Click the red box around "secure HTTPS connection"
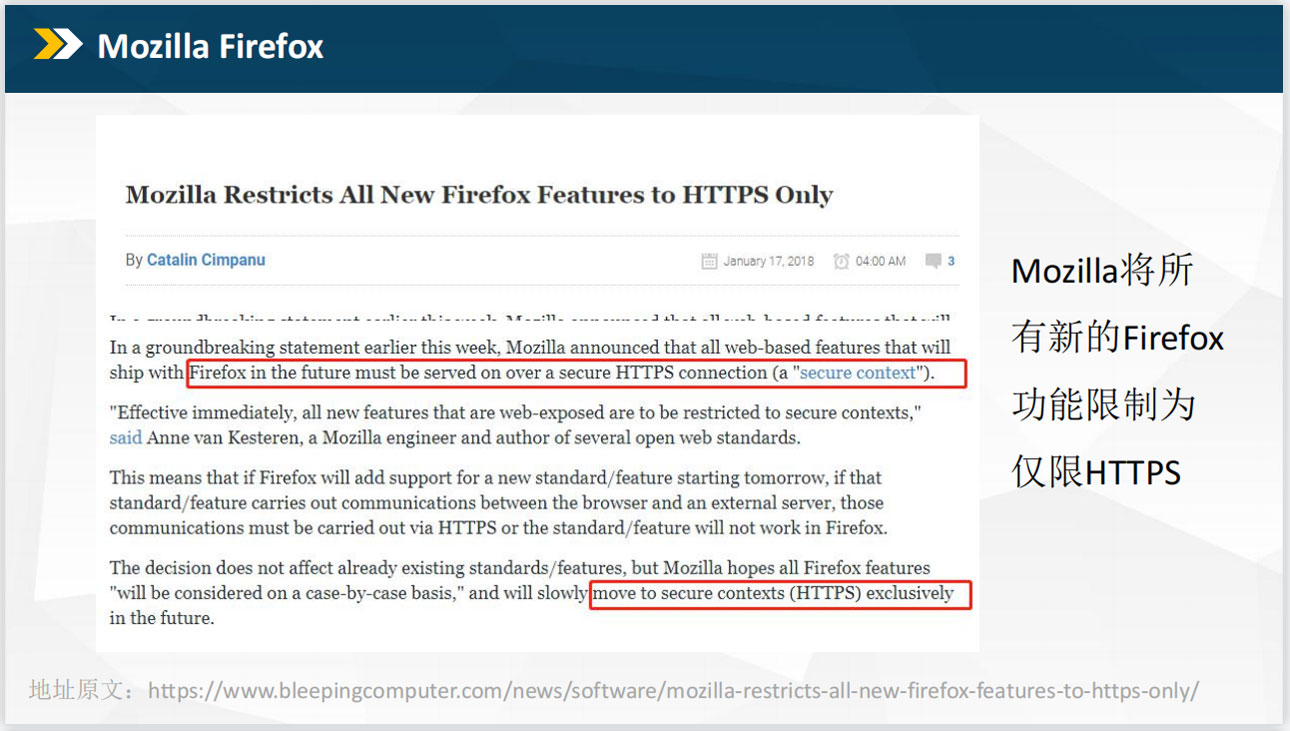 coord(576,373)
